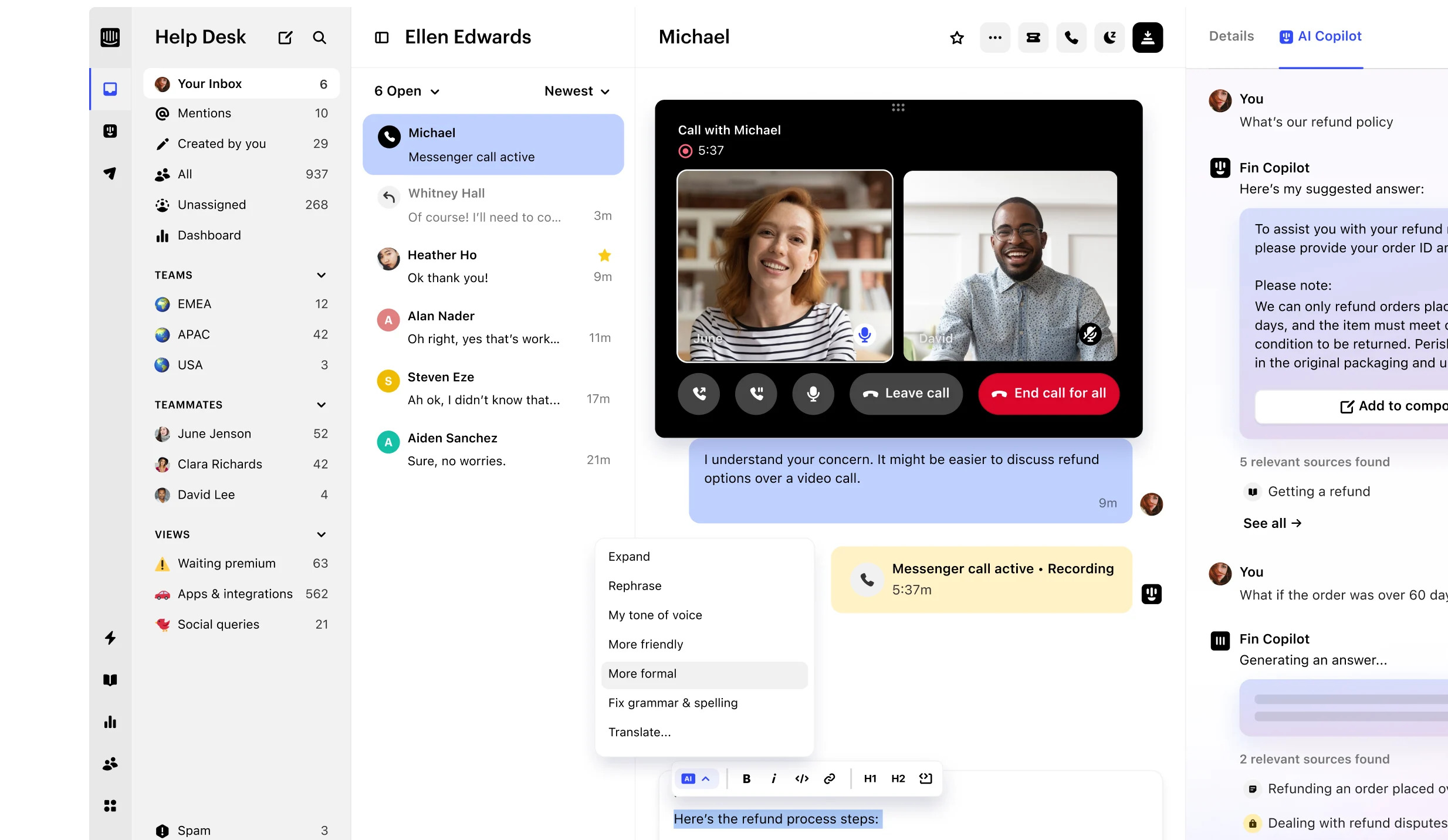Open the compose new conversation icon

[286, 37]
